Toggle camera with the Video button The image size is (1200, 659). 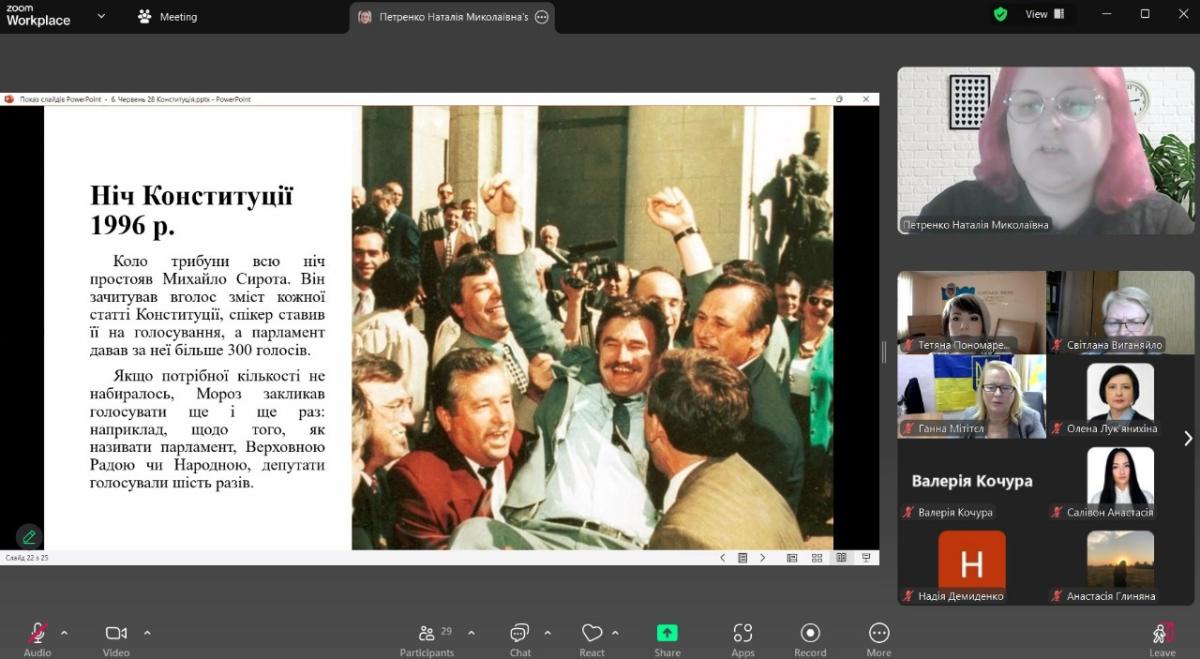point(116,634)
